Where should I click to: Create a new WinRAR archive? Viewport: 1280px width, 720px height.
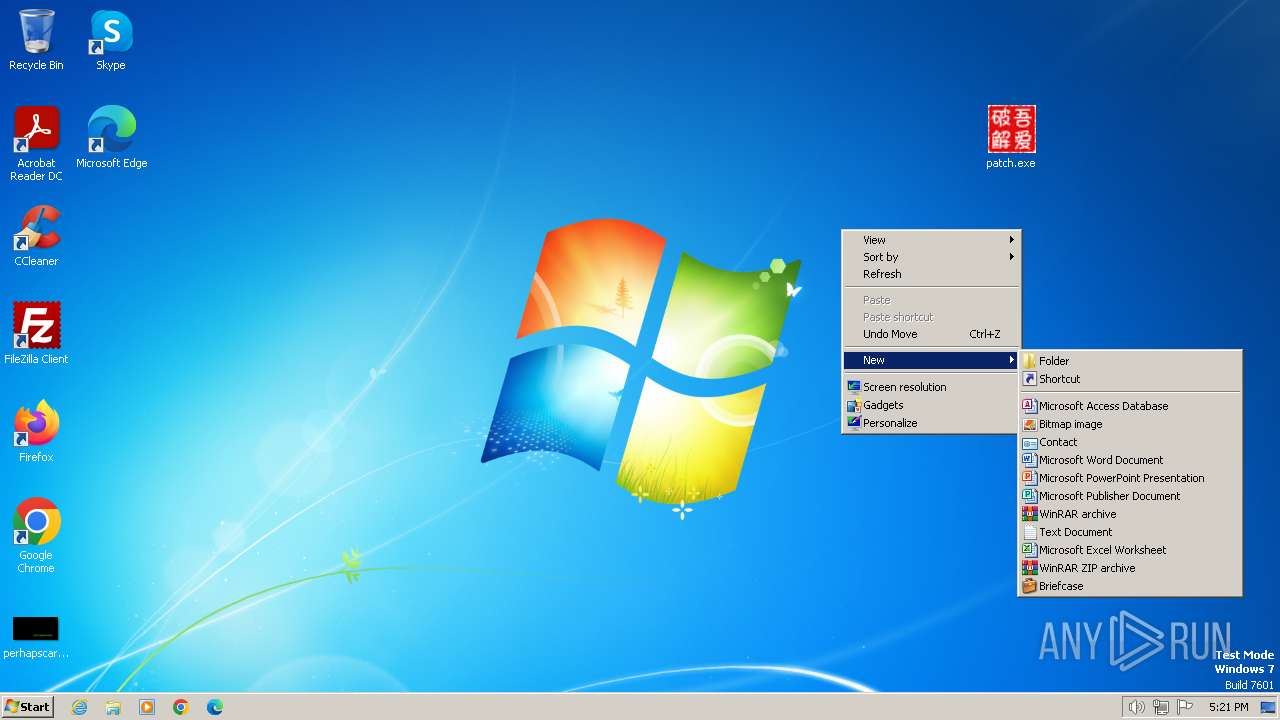[1130, 514]
